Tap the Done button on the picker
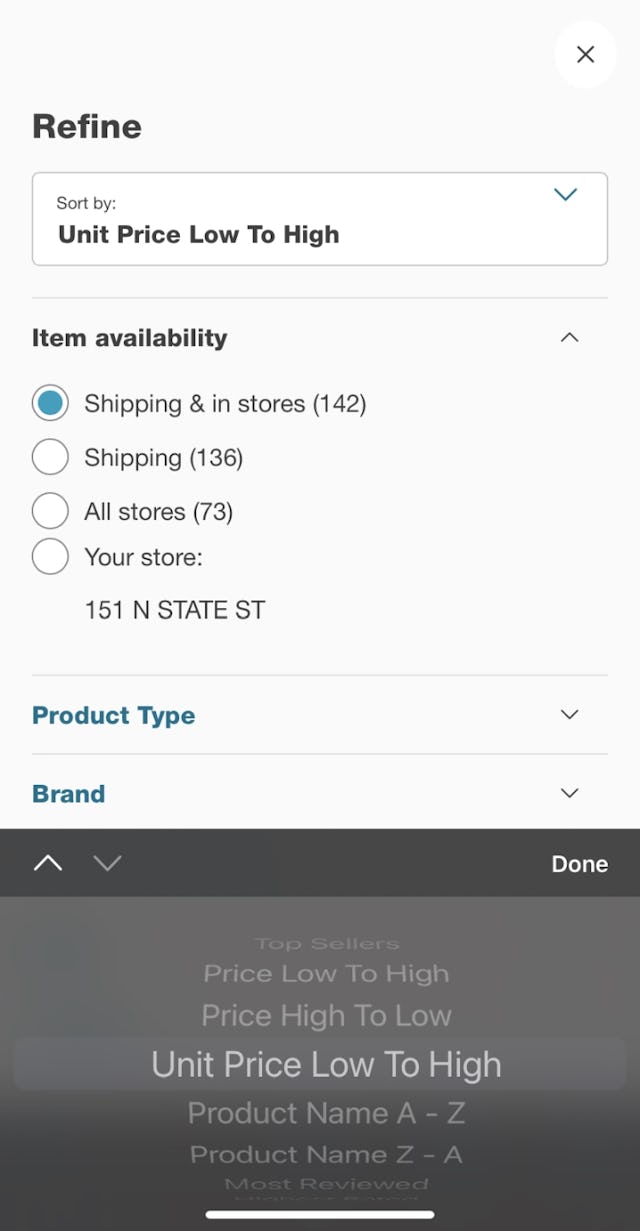Image resolution: width=640 pixels, height=1231 pixels. [579, 863]
